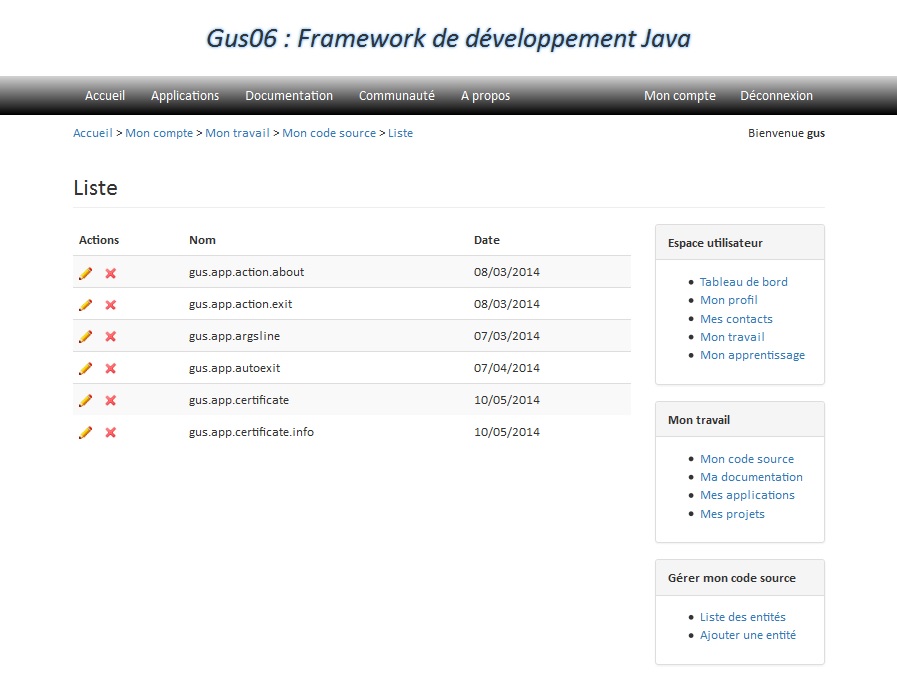Viewport: 897px width, 697px height.
Task: Edit gus.app.action.about with pencil icon
Action: click(85, 274)
